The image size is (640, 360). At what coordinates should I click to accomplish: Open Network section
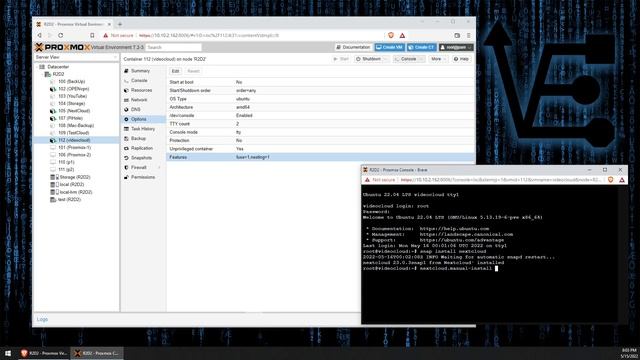coord(139,100)
